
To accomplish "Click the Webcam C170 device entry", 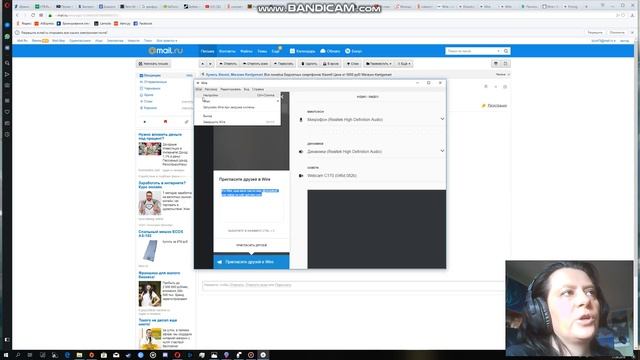I will [x=332, y=176].
